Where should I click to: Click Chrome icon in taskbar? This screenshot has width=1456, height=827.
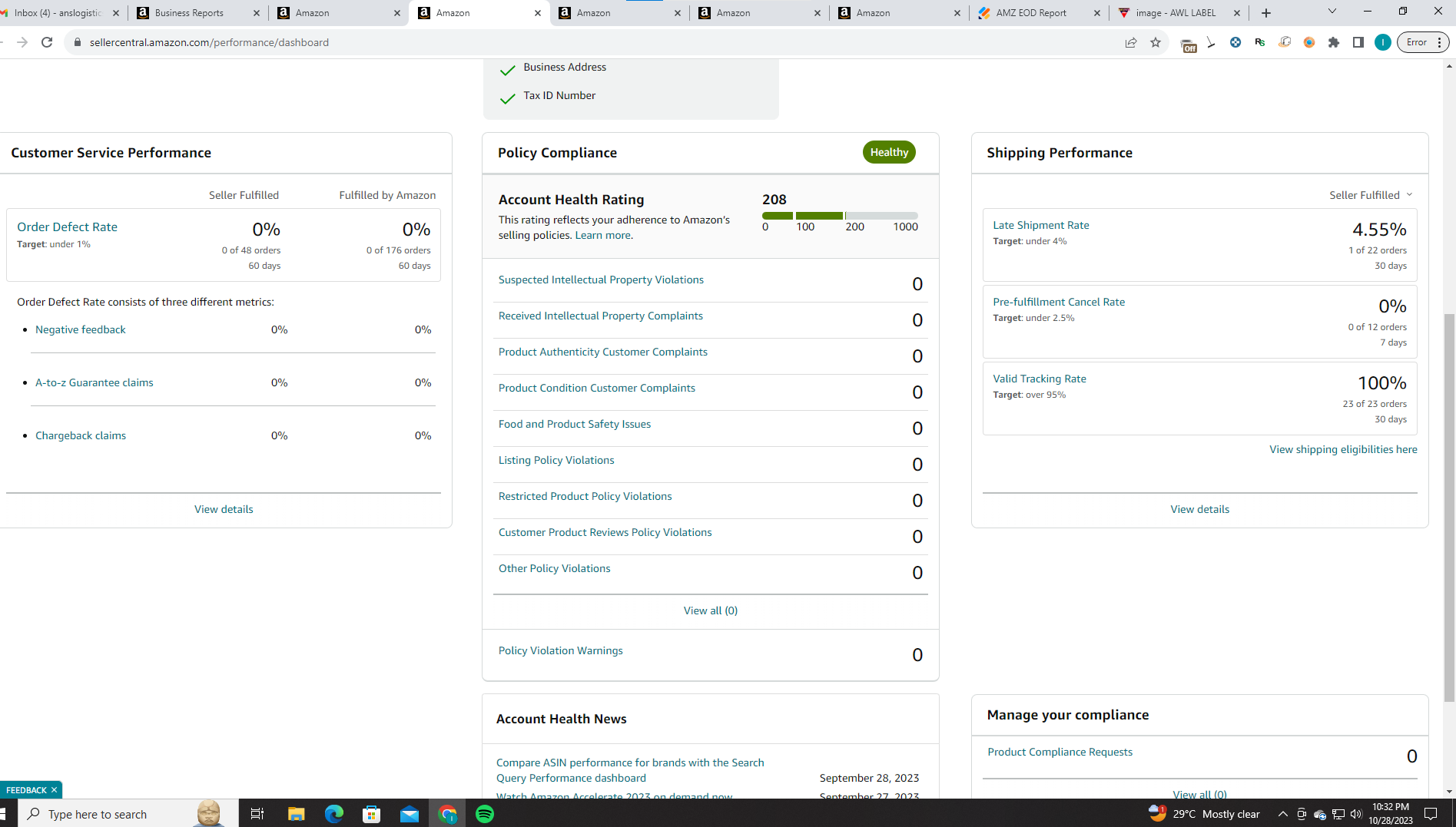pos(447,814)
